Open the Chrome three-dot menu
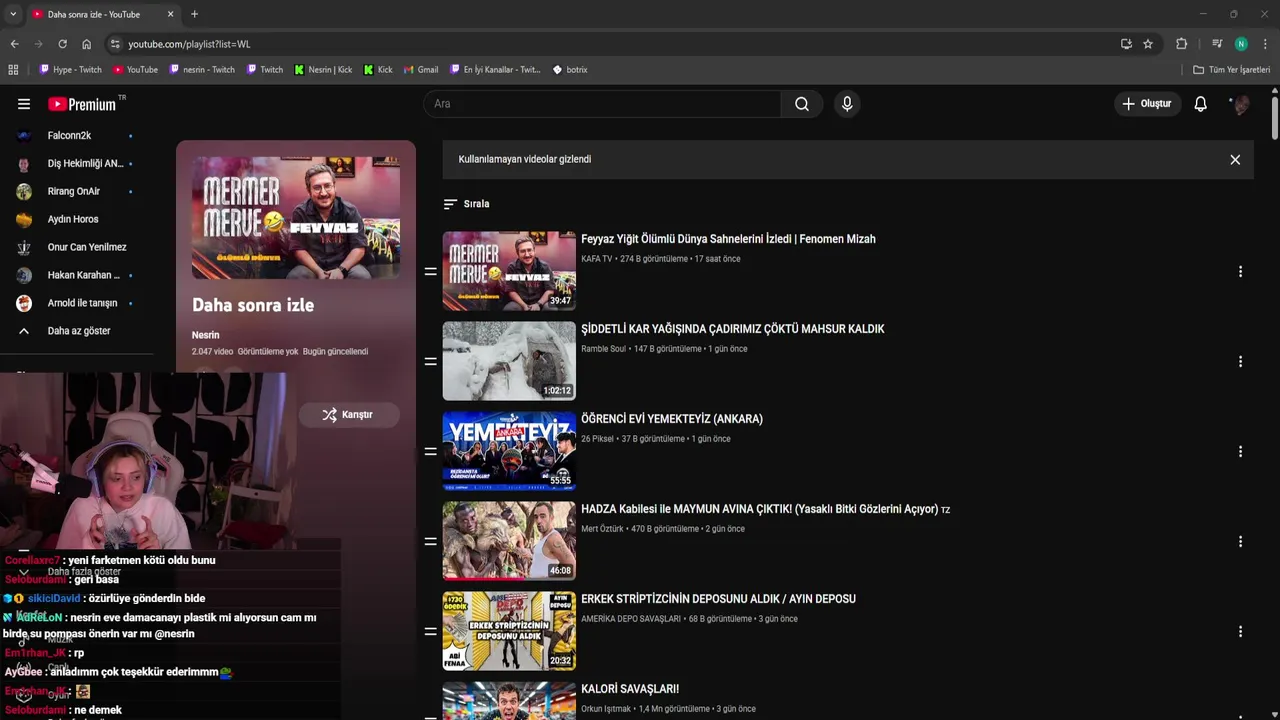This screenshot has height=720, width=1280. click(1265, 44)
